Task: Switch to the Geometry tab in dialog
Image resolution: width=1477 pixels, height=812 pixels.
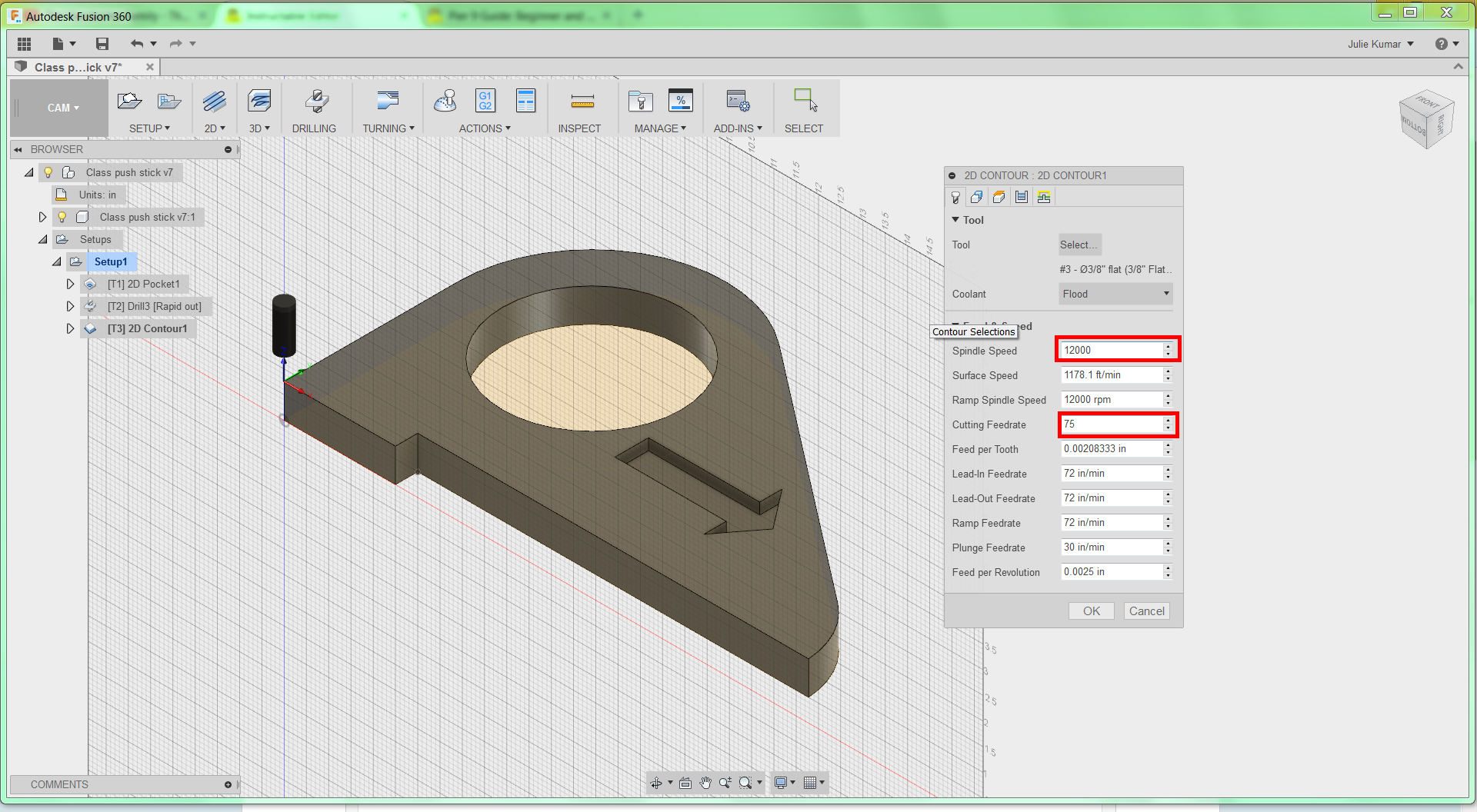Action: point(977,198)
